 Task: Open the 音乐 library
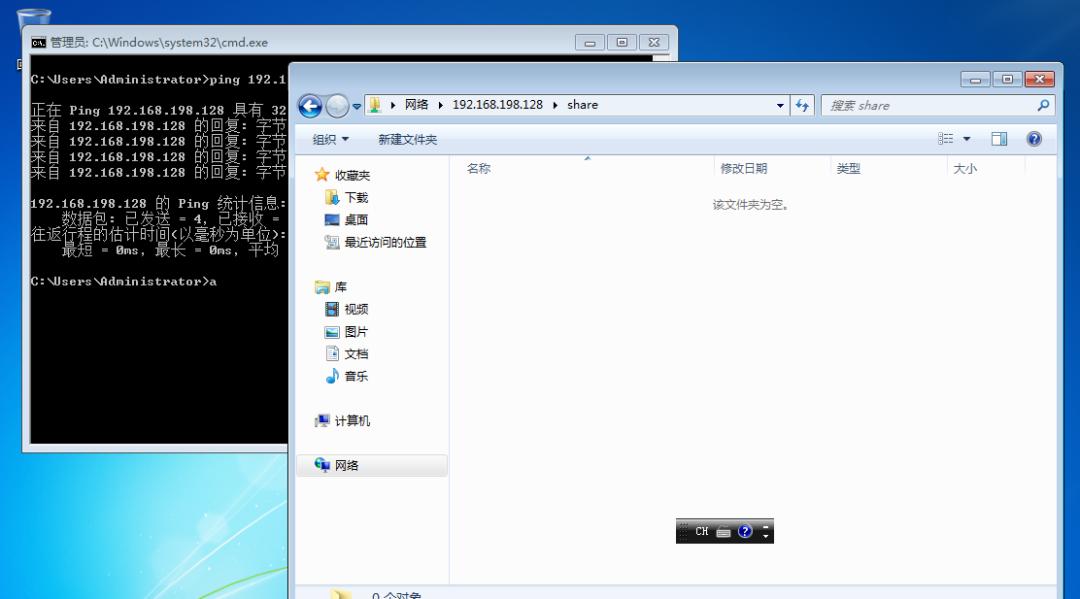356,376
